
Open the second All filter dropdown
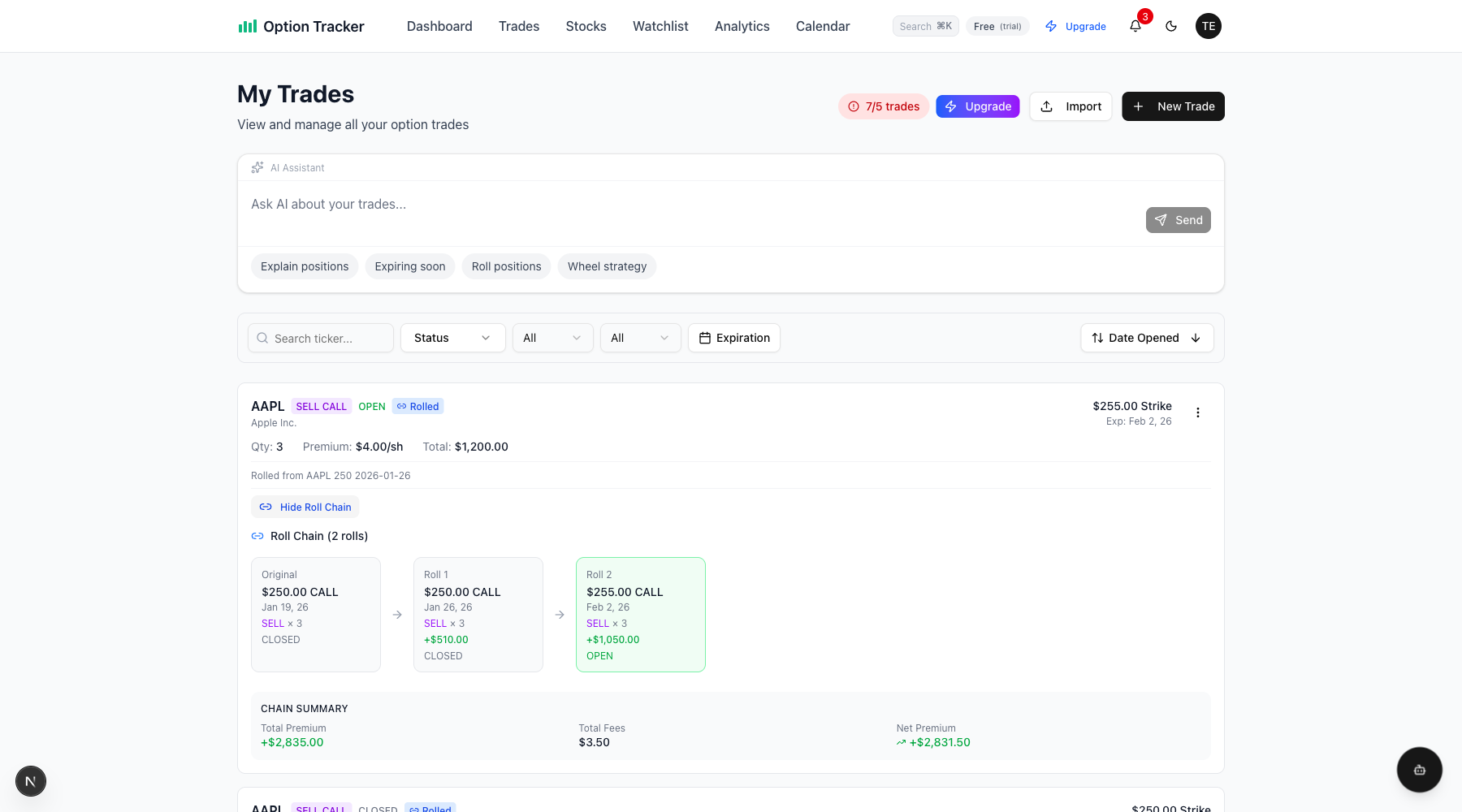coord(640,338)
